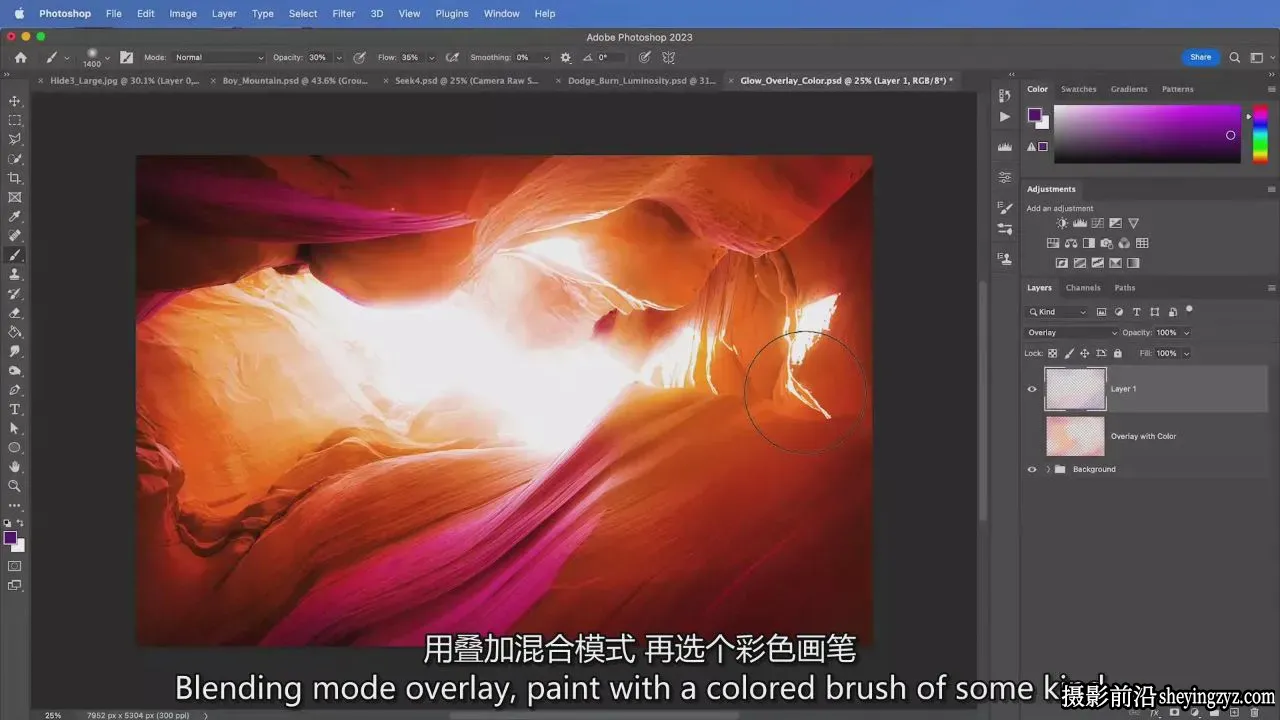Viewport: 1280px width, 720px height.
Task: Hide the Background group
Action: click(x=1032, y=469)
